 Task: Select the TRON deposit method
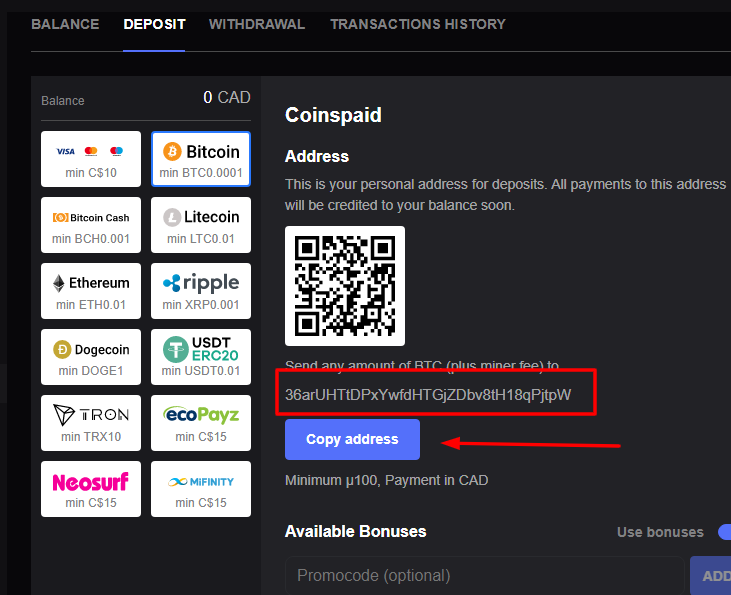point(91,423)
